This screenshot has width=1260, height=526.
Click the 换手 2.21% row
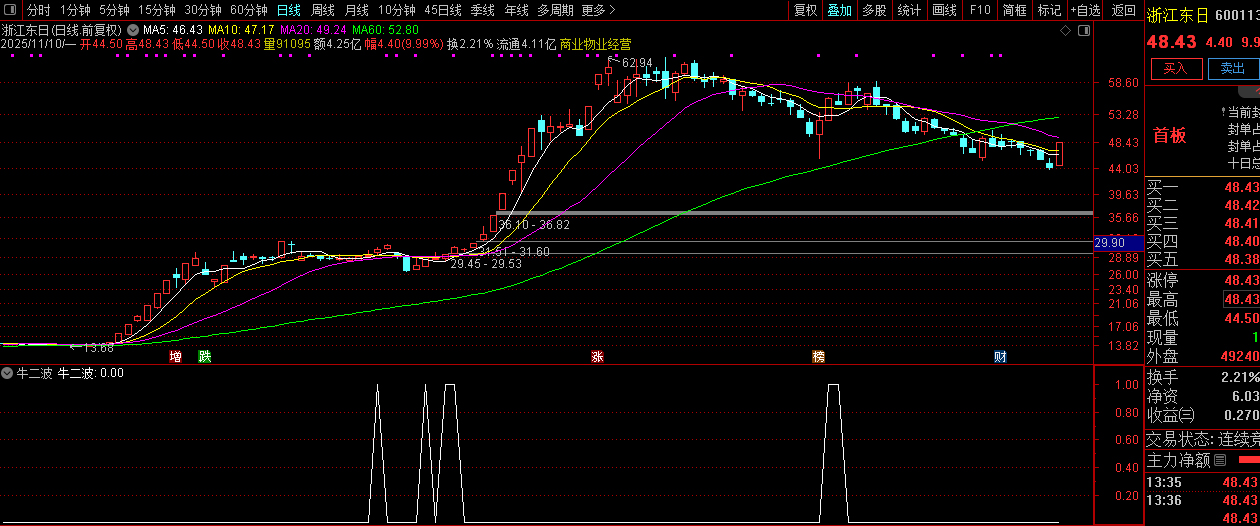[x=1202, y=377]
